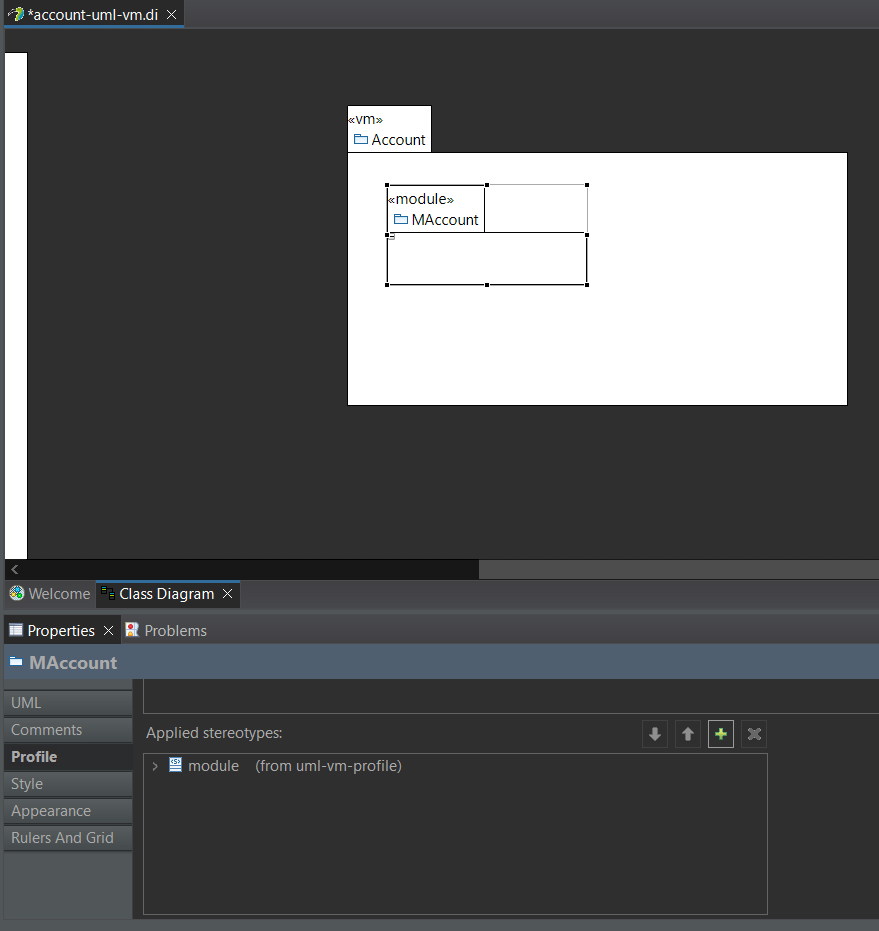Click the remove stereotype X icon
The image size is (879, 931).
754,734
